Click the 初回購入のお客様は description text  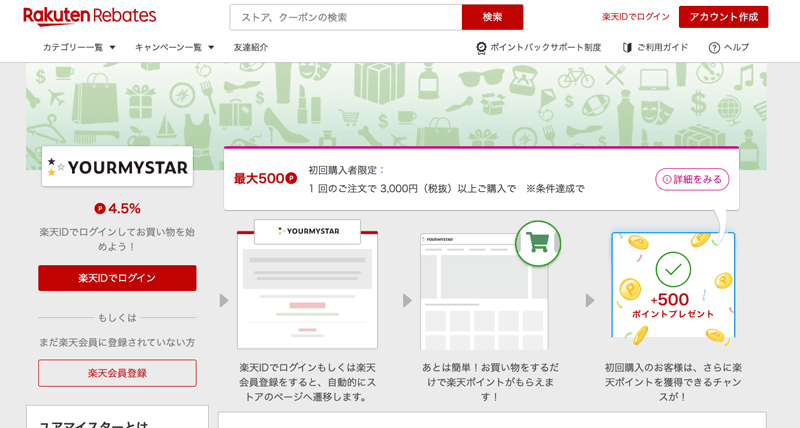[x=673, y=382]
